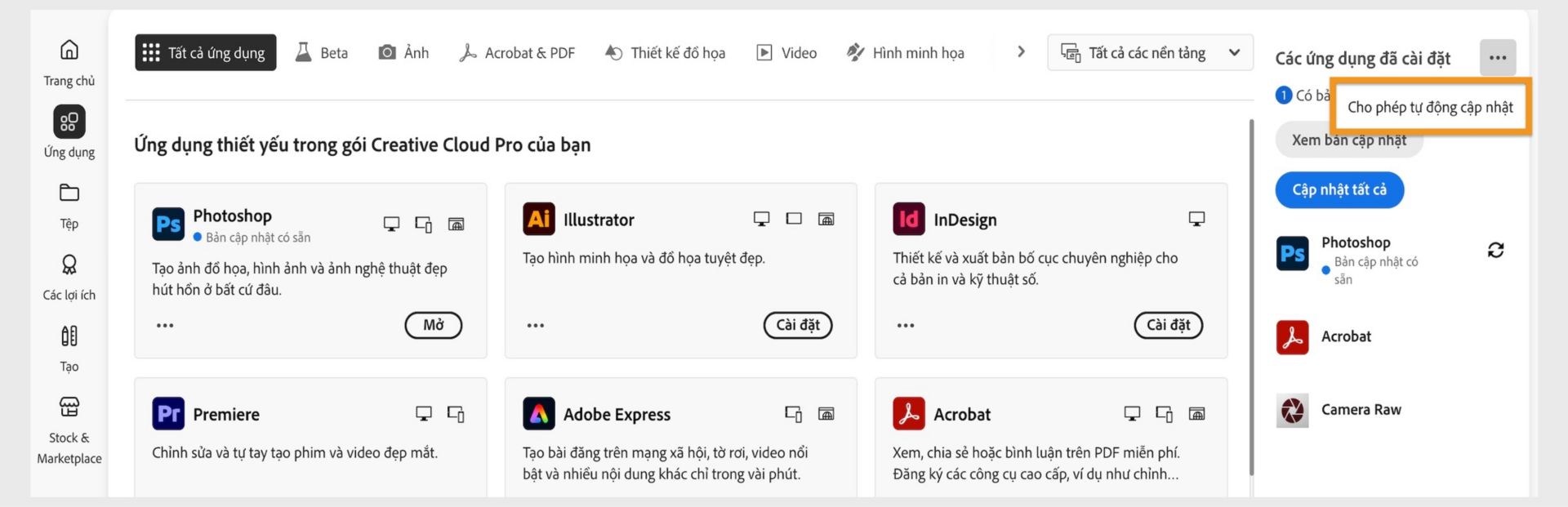The image size is (1568, 507).
Task: Click the Illustrator card app icon
Action: [x=538, y=219]
